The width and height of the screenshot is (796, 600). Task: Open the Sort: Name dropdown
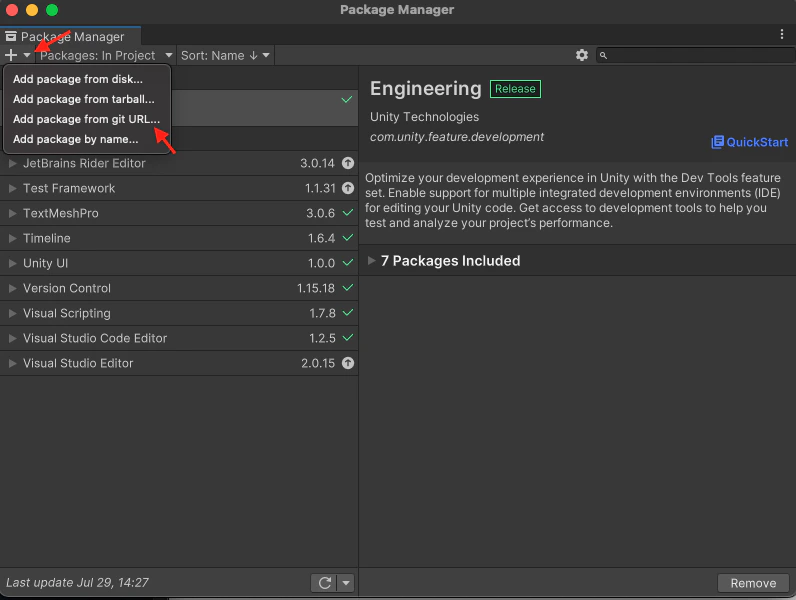point(225,55)
